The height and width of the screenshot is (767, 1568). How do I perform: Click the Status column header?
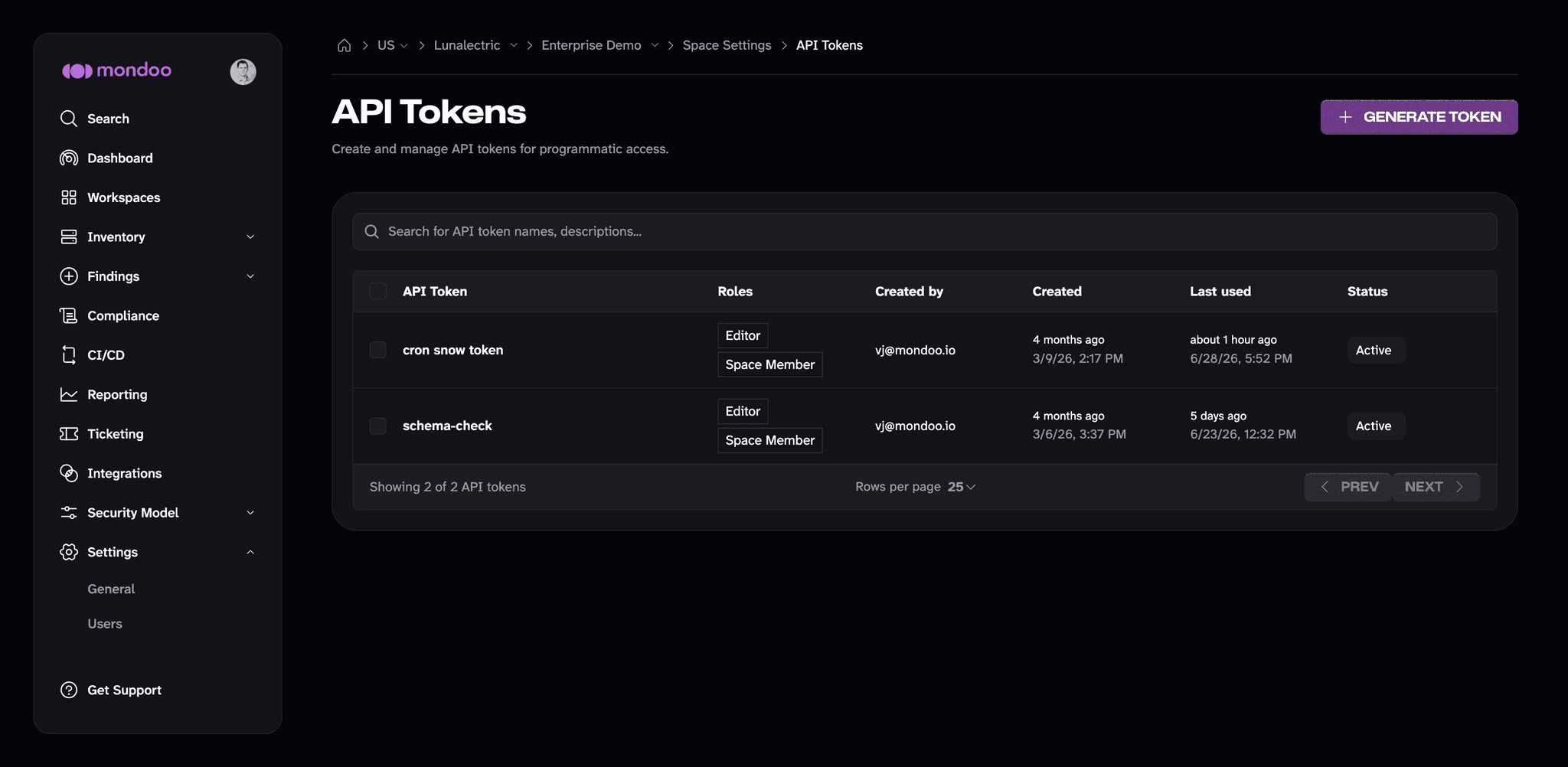click(x=1367, y=292)
